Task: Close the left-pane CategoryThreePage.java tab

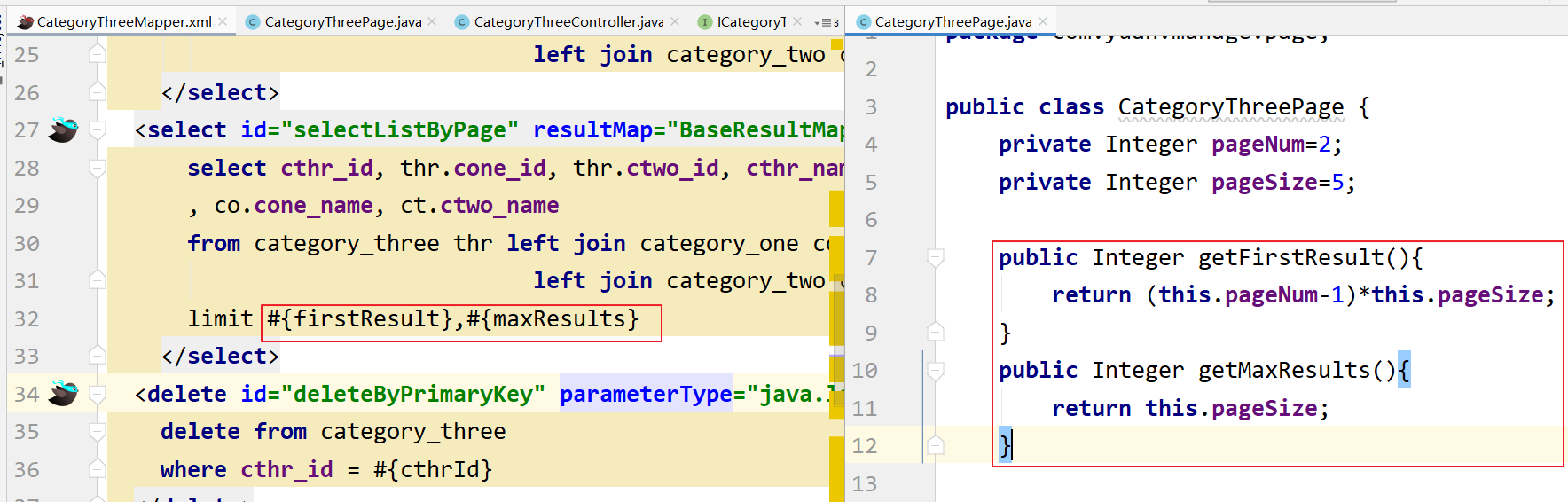Action: (x=432, y=21)
